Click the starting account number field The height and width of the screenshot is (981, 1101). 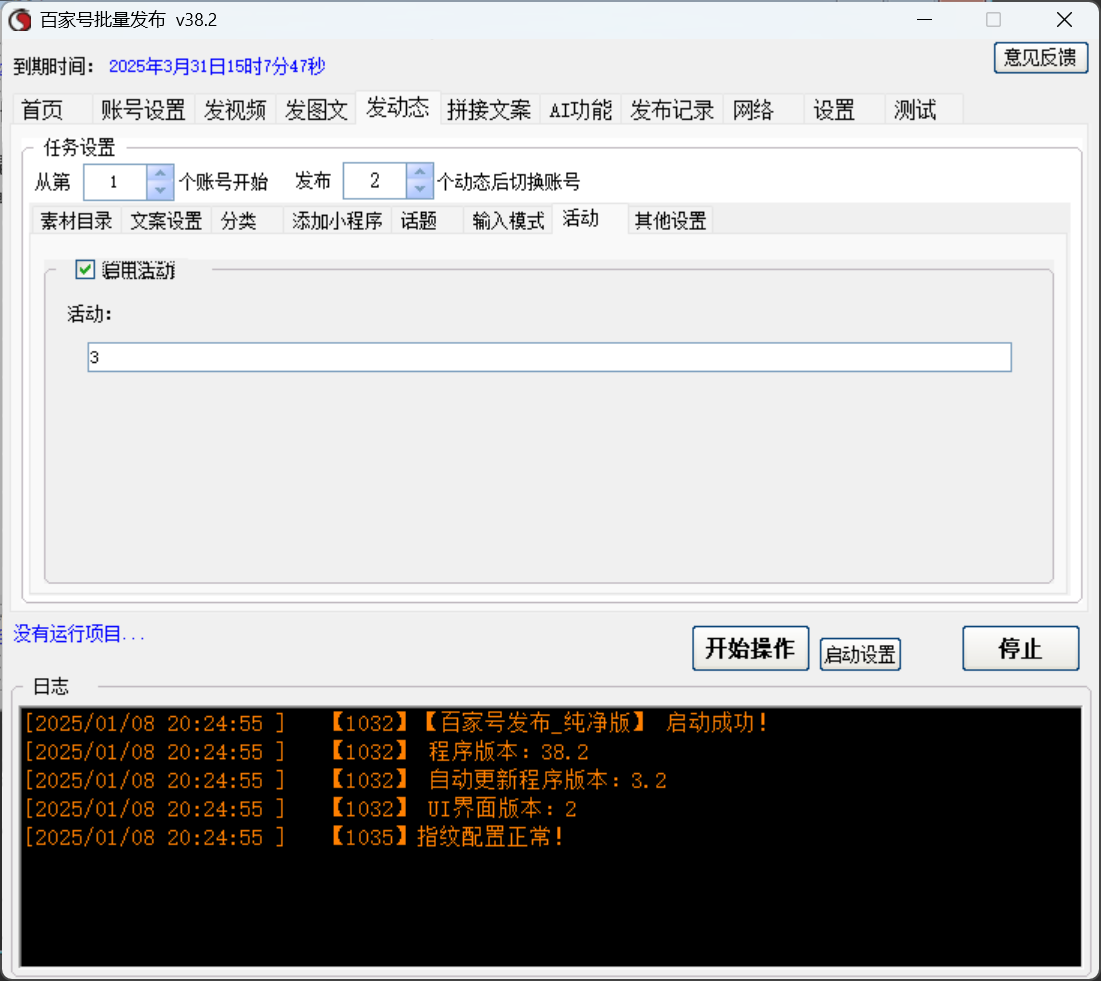pyautogui.click(x=115, y=182)
